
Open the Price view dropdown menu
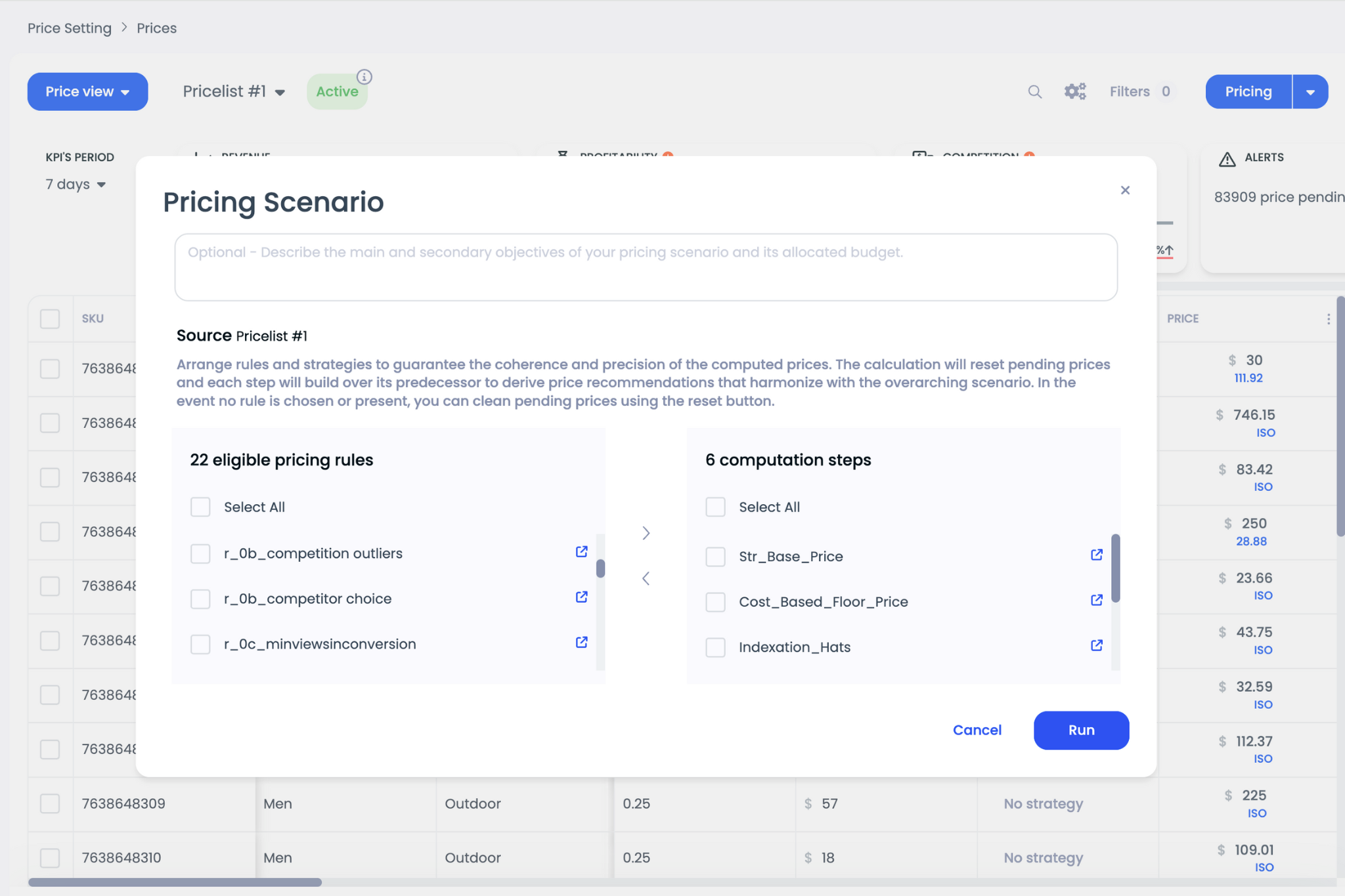coord(86,91)
